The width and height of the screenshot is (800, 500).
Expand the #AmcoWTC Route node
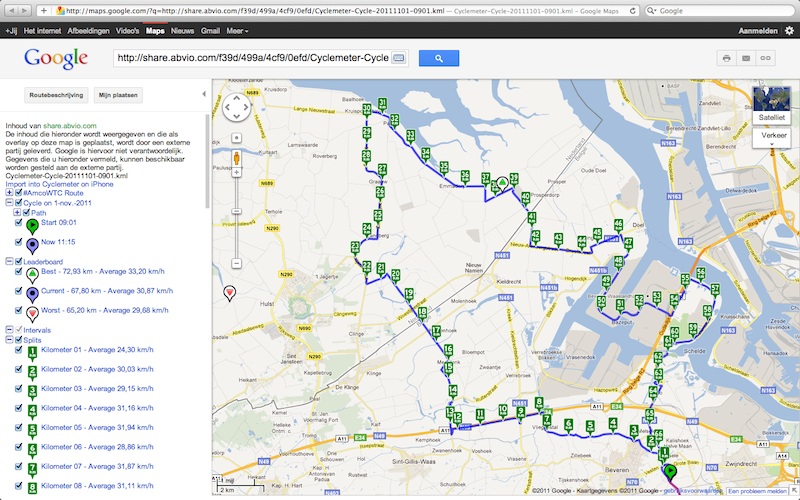click(x=9, y=193)
